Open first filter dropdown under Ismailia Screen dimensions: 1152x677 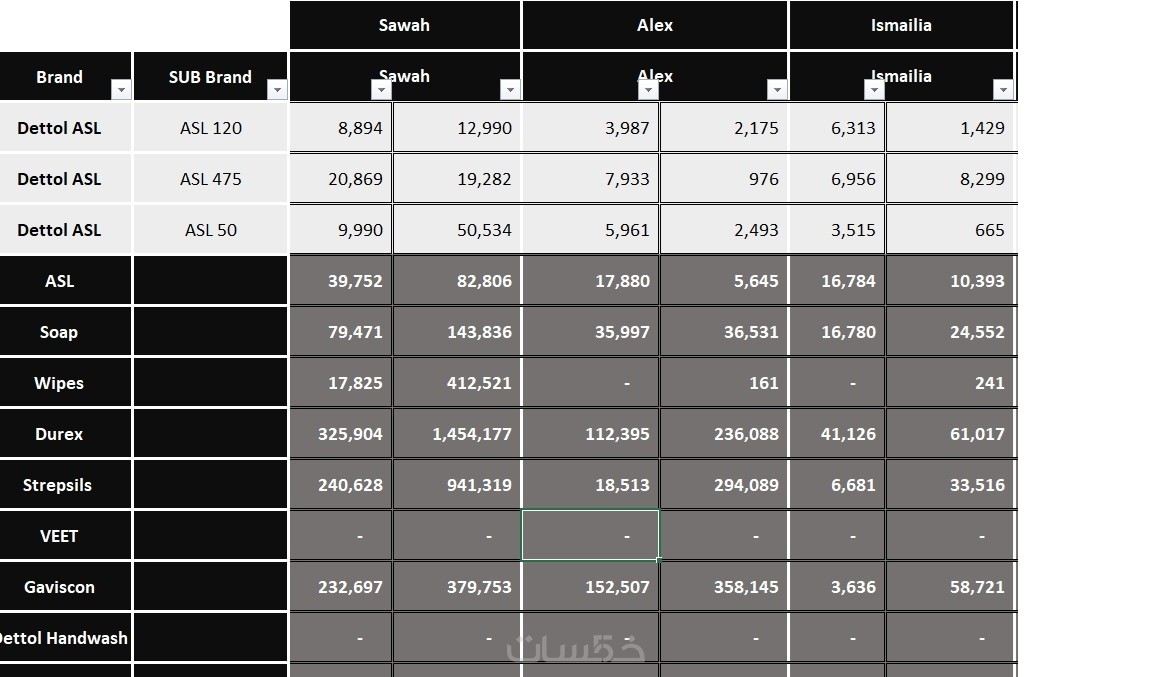[x=874, y=90]
